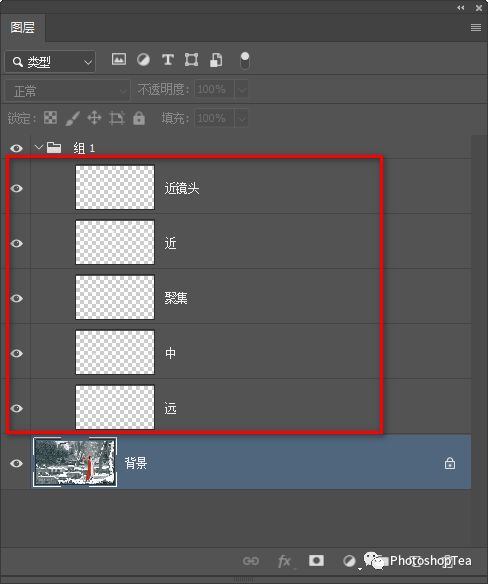Viewport: 488px width, 584px height.
Task: Filter for smart objects icon
Action: 216,60
